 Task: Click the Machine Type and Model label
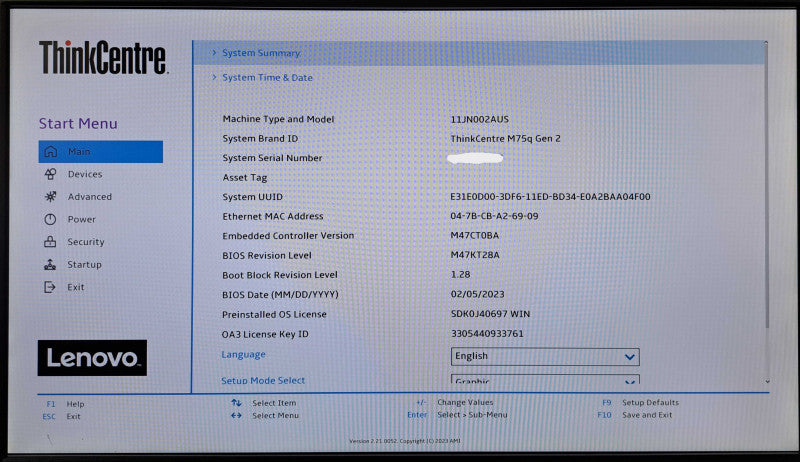pyautogui.click(x=278, y=119)
